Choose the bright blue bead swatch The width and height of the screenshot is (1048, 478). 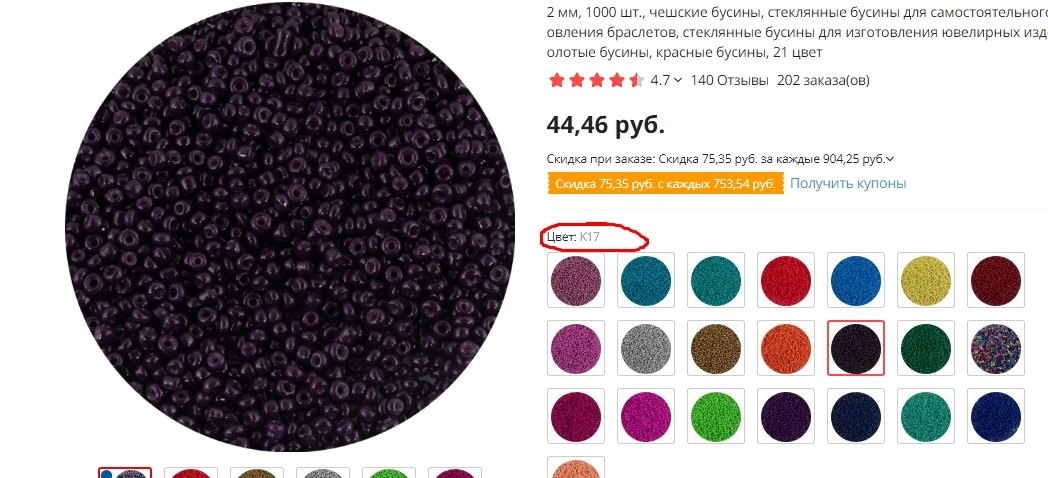click(x=856, y=279)
